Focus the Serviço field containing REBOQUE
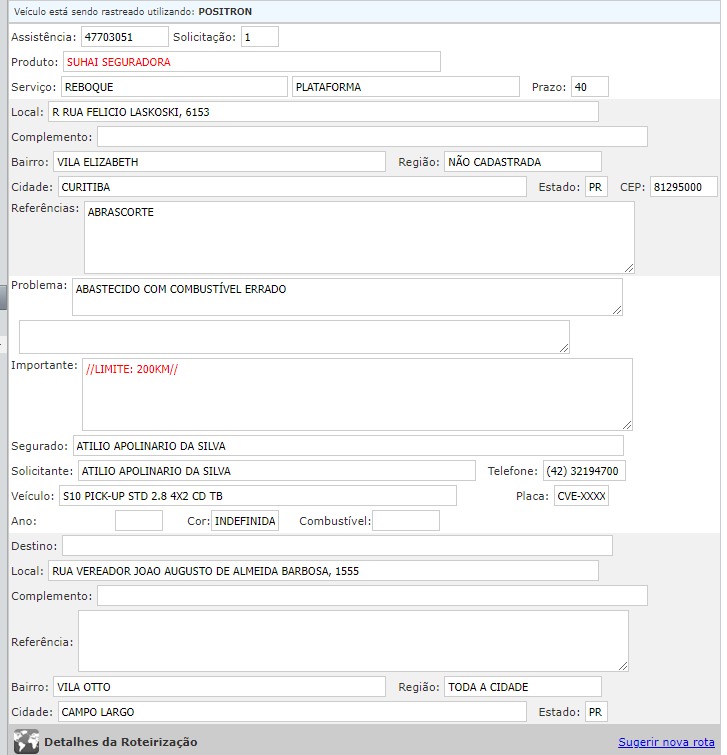The image size is (727, 755). click(x=174, y=87)
